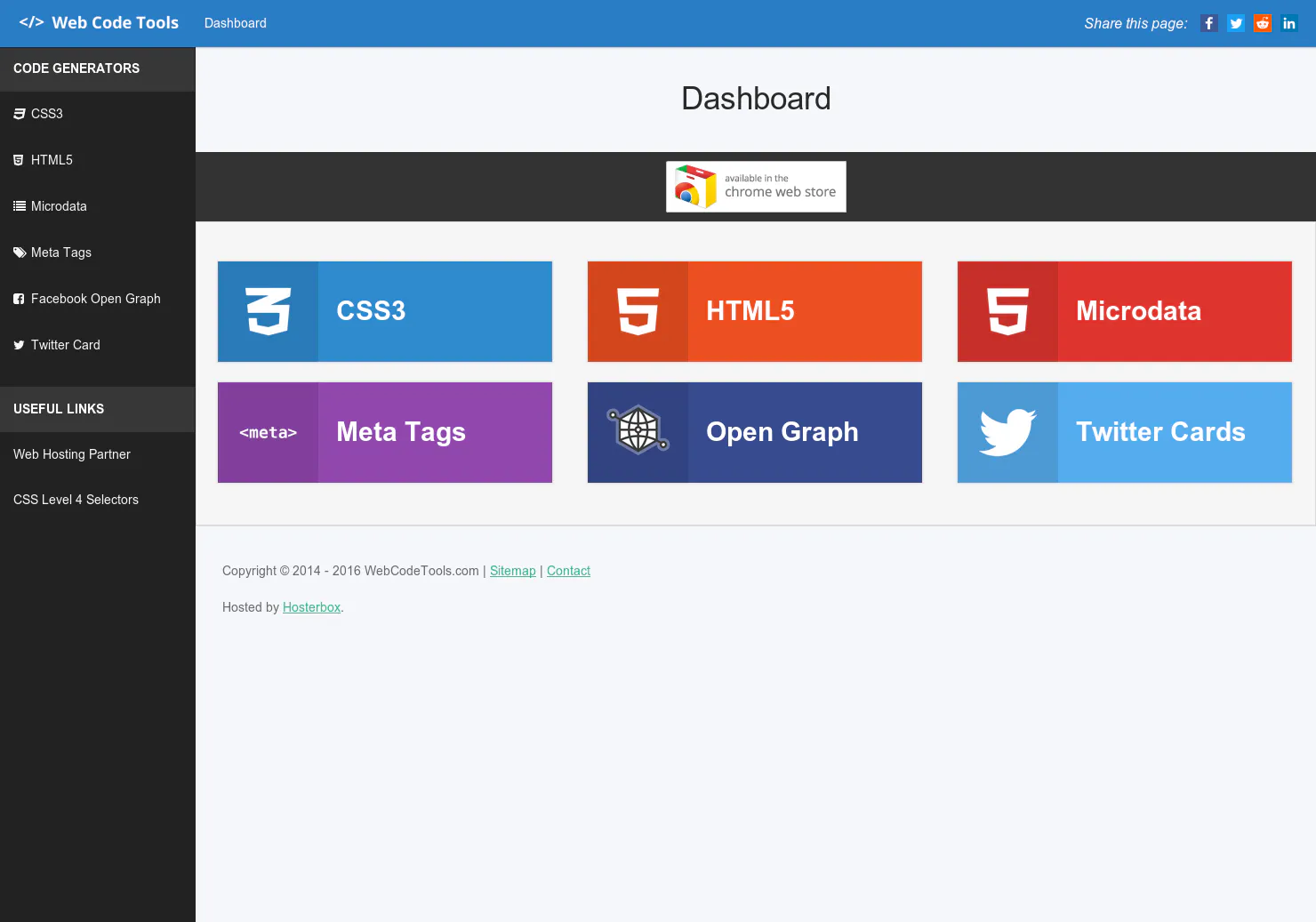Click the globe network icon on Open Graph tile
Screen dimensions: 1316x922
click(x=638, y=430)
